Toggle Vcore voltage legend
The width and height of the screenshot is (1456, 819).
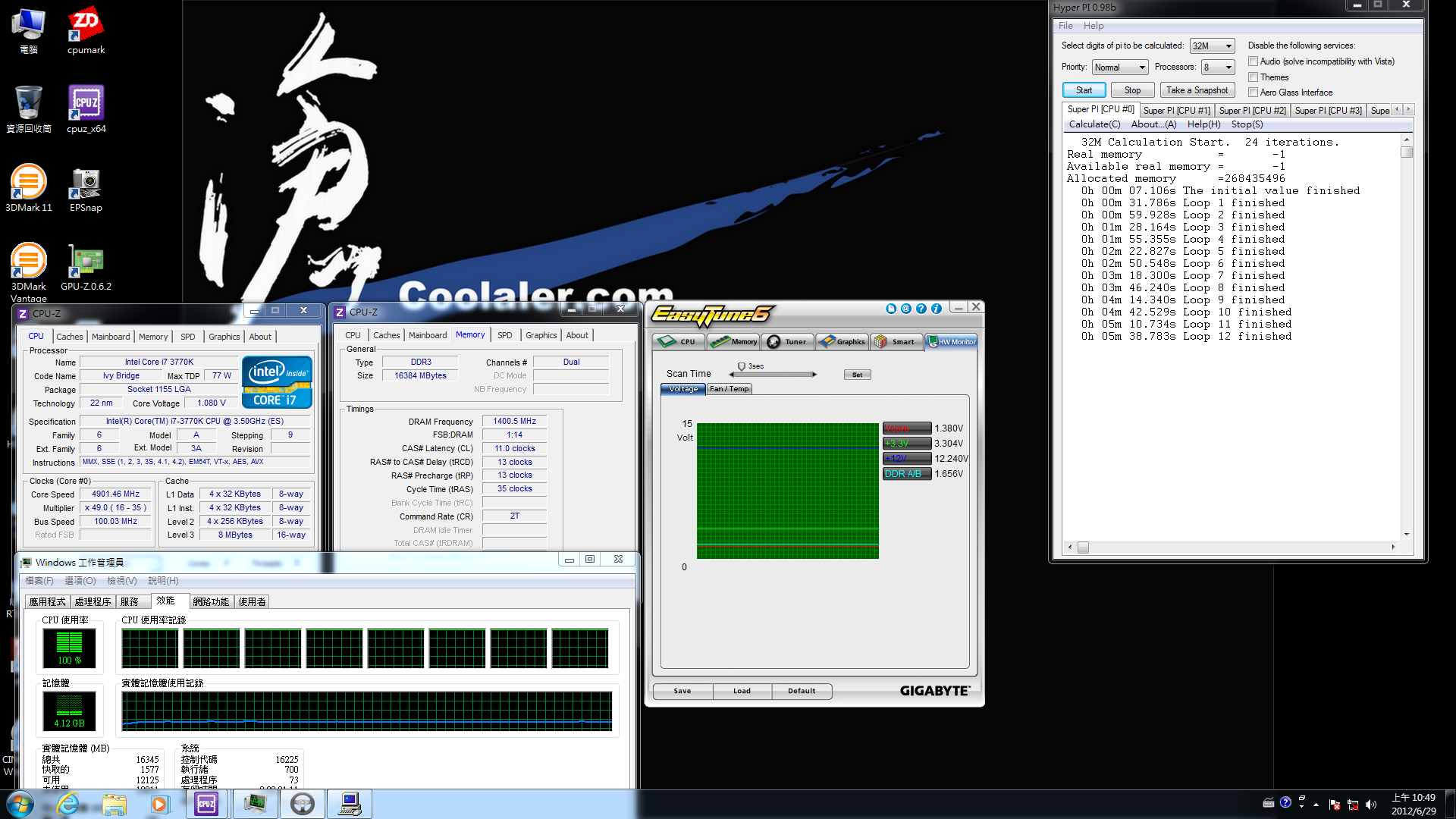(x=907, y=428)
